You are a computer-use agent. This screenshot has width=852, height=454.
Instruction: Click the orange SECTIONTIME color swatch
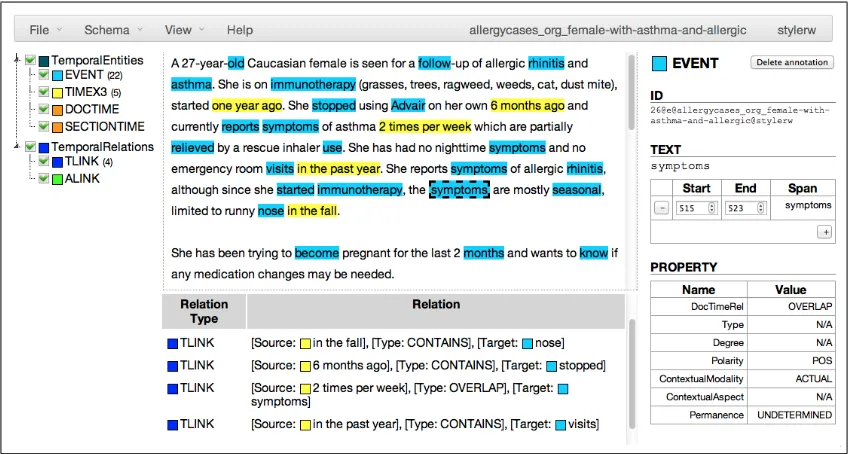[x=57, y=127]
